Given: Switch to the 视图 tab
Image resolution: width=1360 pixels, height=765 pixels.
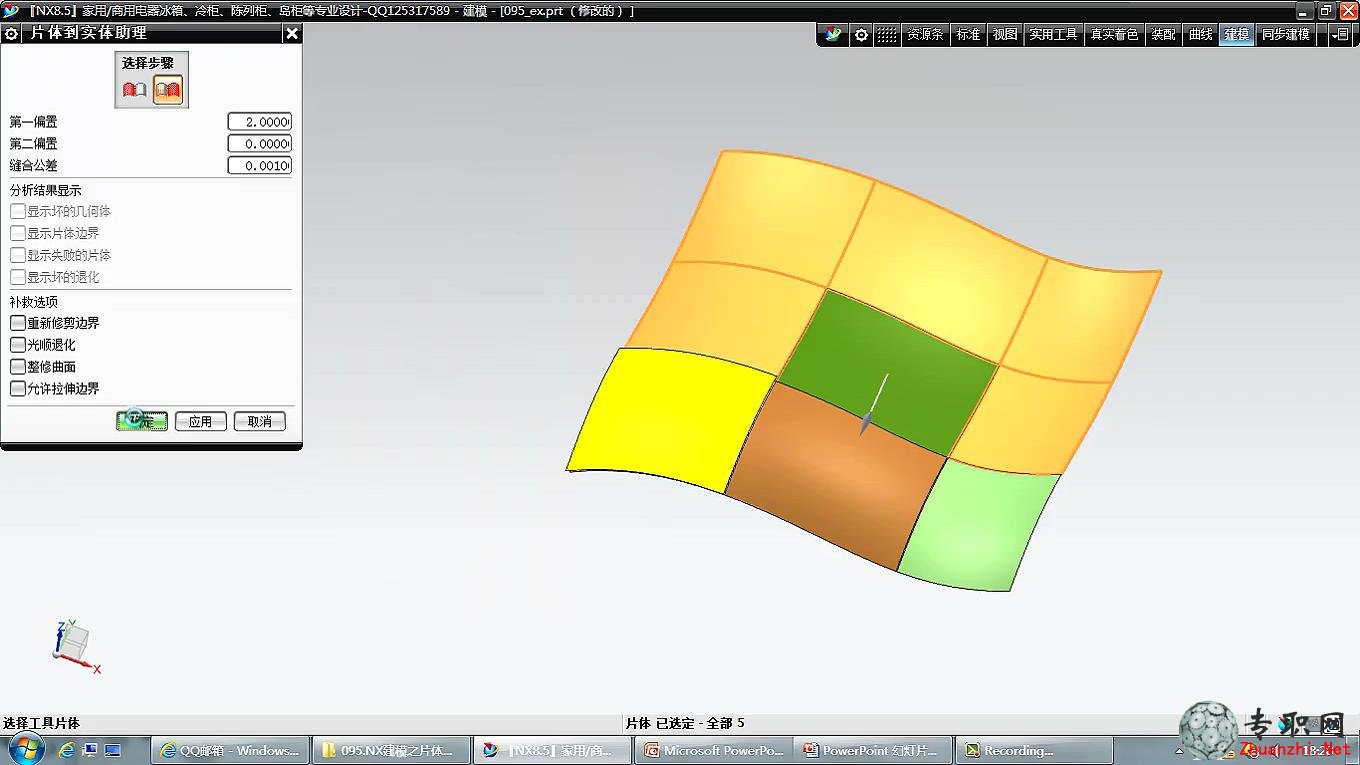Looking at the screenshot, I should point(1005,34).
